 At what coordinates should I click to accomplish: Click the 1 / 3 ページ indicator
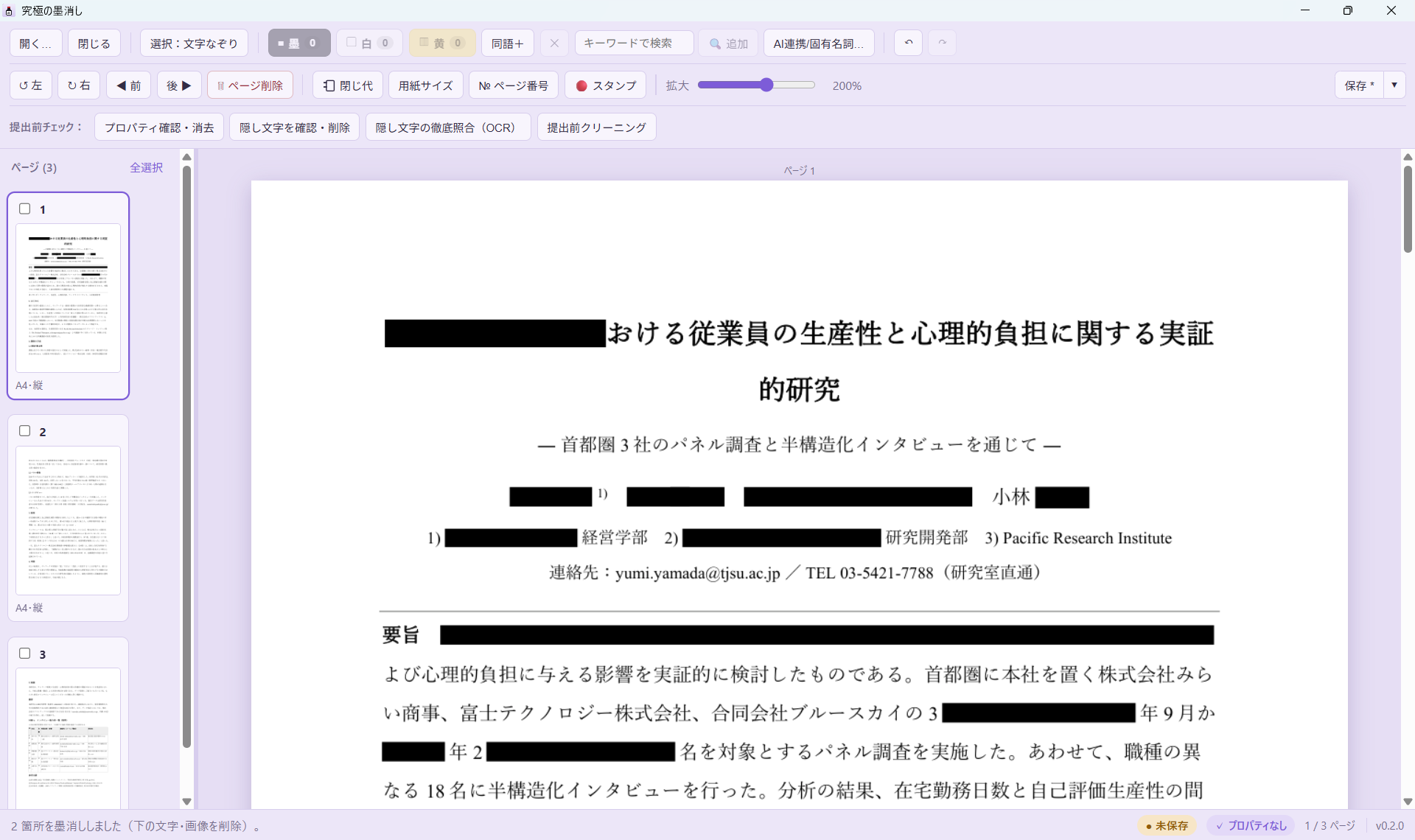coord(1330,826)
